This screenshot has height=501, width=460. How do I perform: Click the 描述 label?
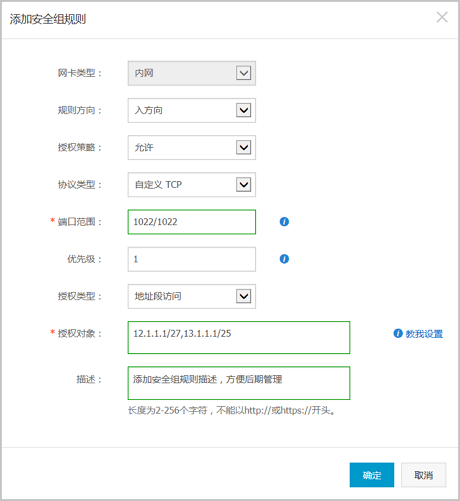pos(89,379)
